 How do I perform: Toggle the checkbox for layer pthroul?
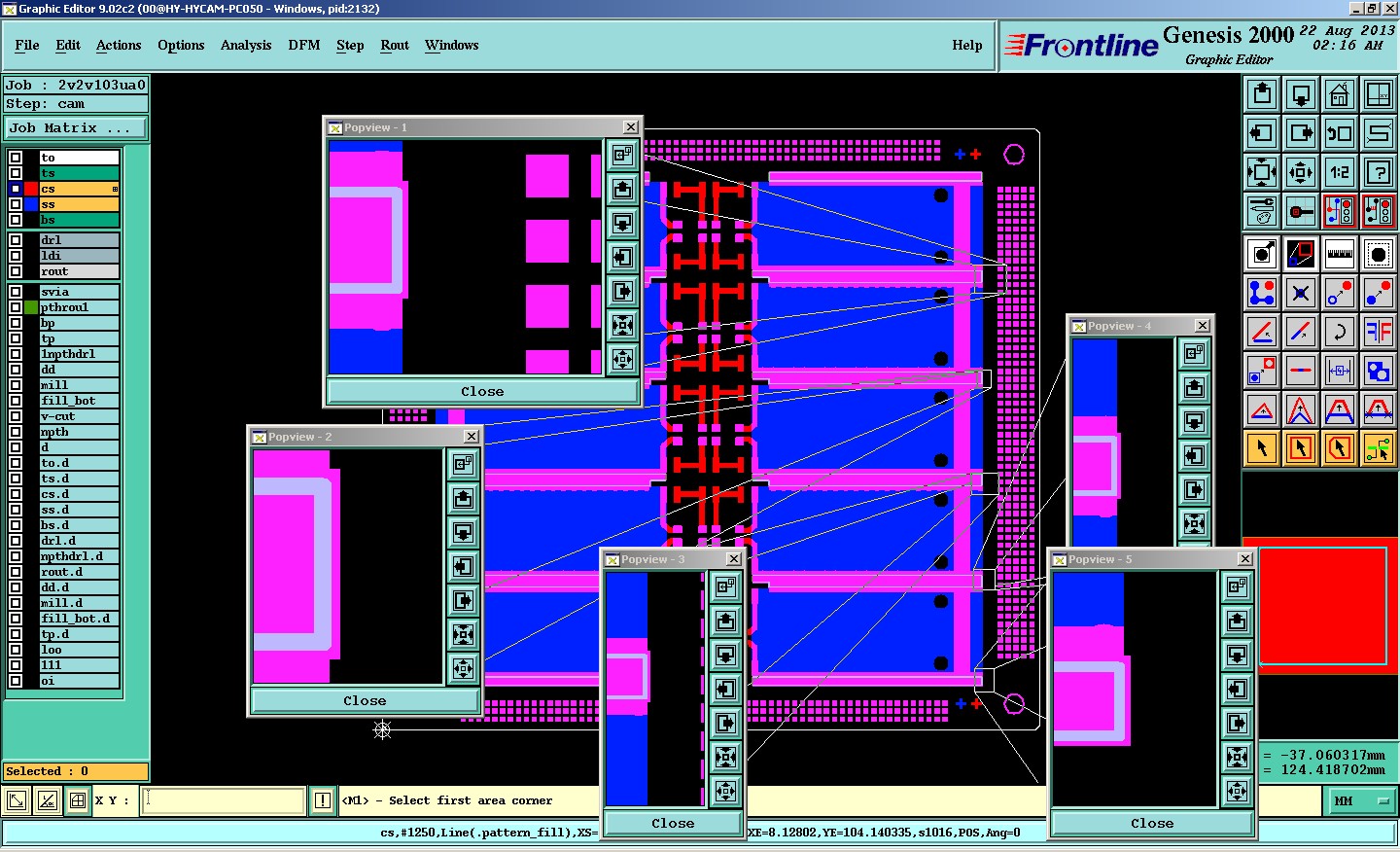[x=16, y=307]
